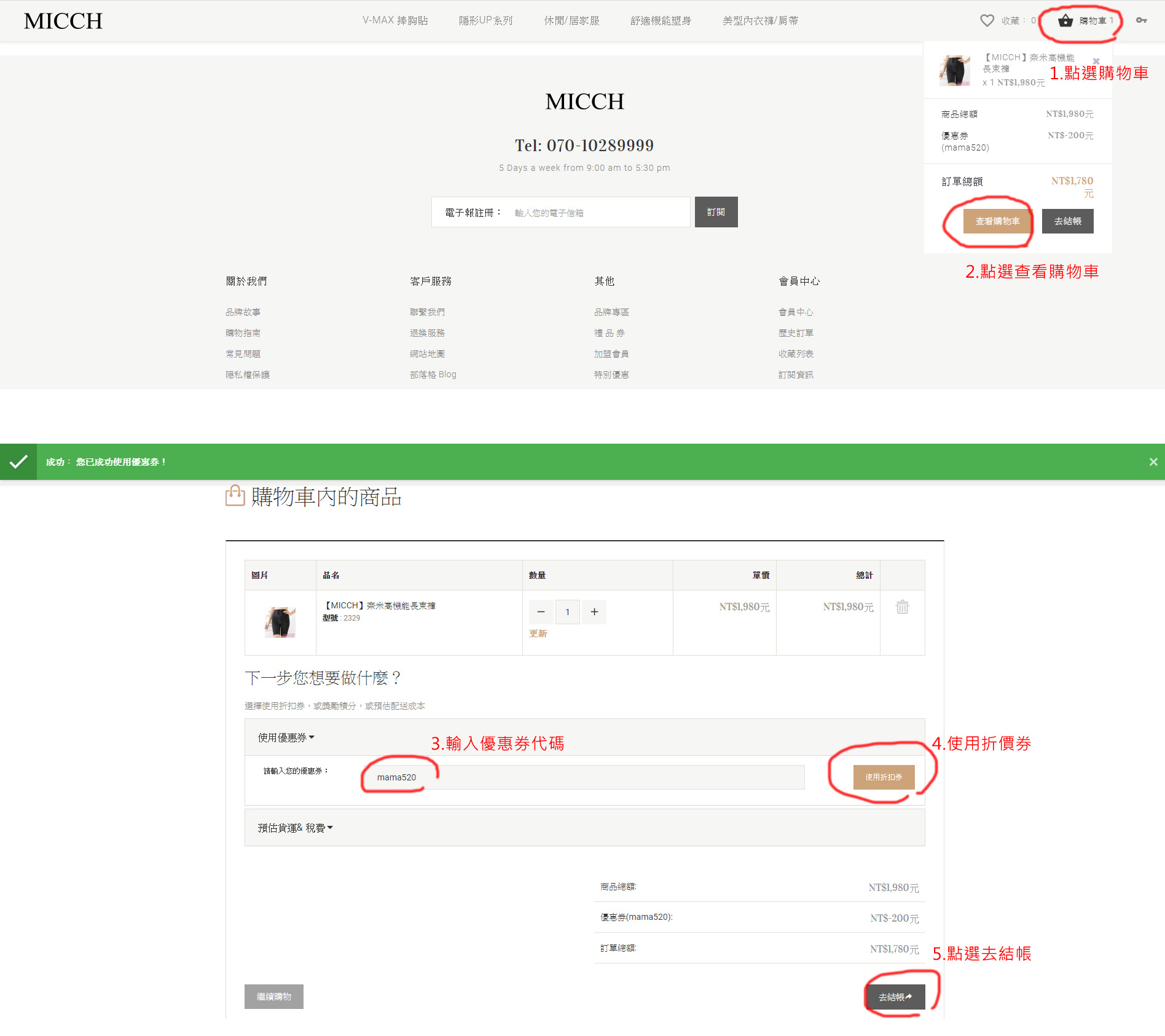This screenshot has width=1165, height=1036.
Task: Click the MICCH logo in header
Action: tap(63, 21)
